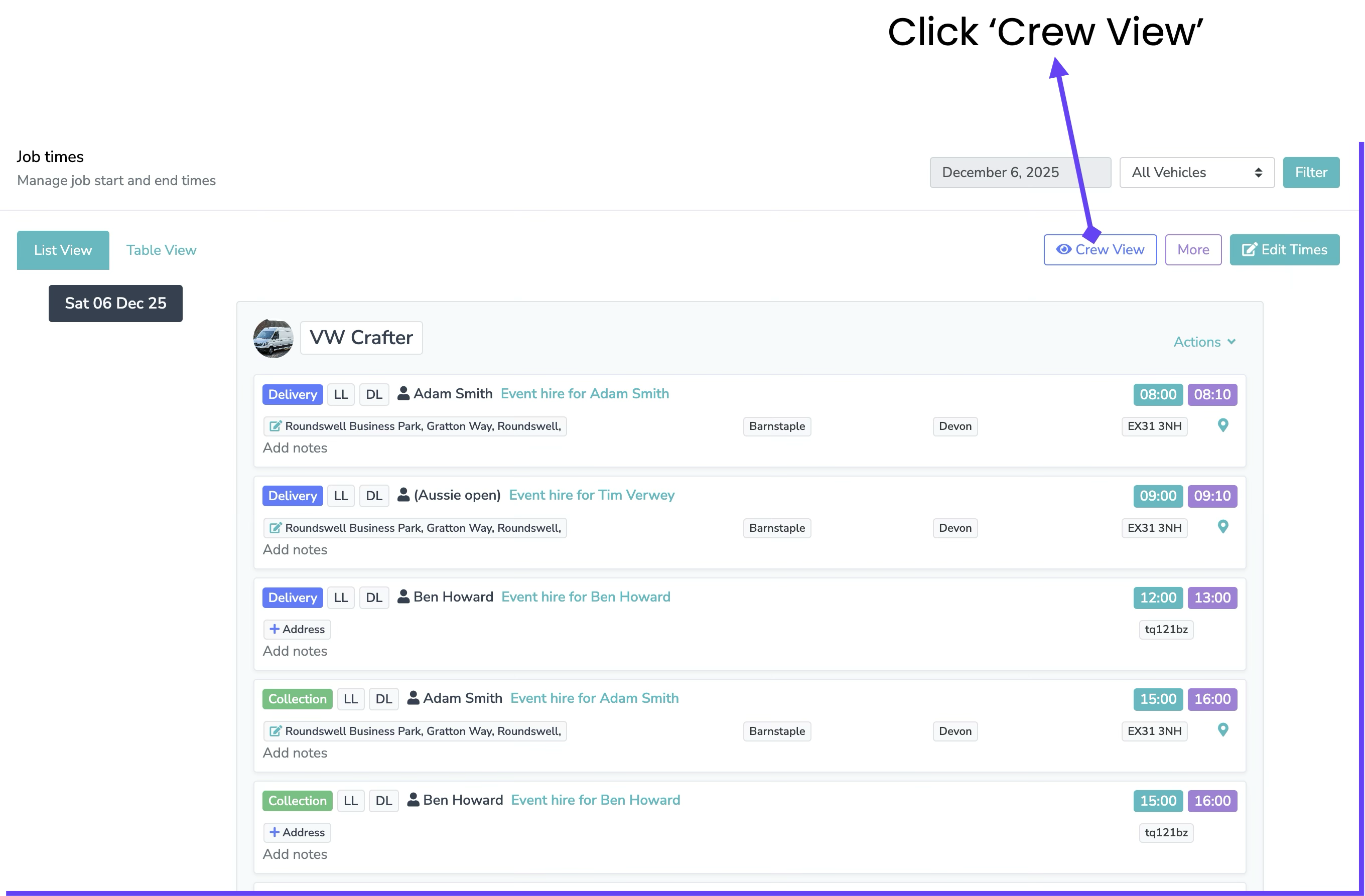Click DL tag on Adam Smith collection

(x=384, y=699)
